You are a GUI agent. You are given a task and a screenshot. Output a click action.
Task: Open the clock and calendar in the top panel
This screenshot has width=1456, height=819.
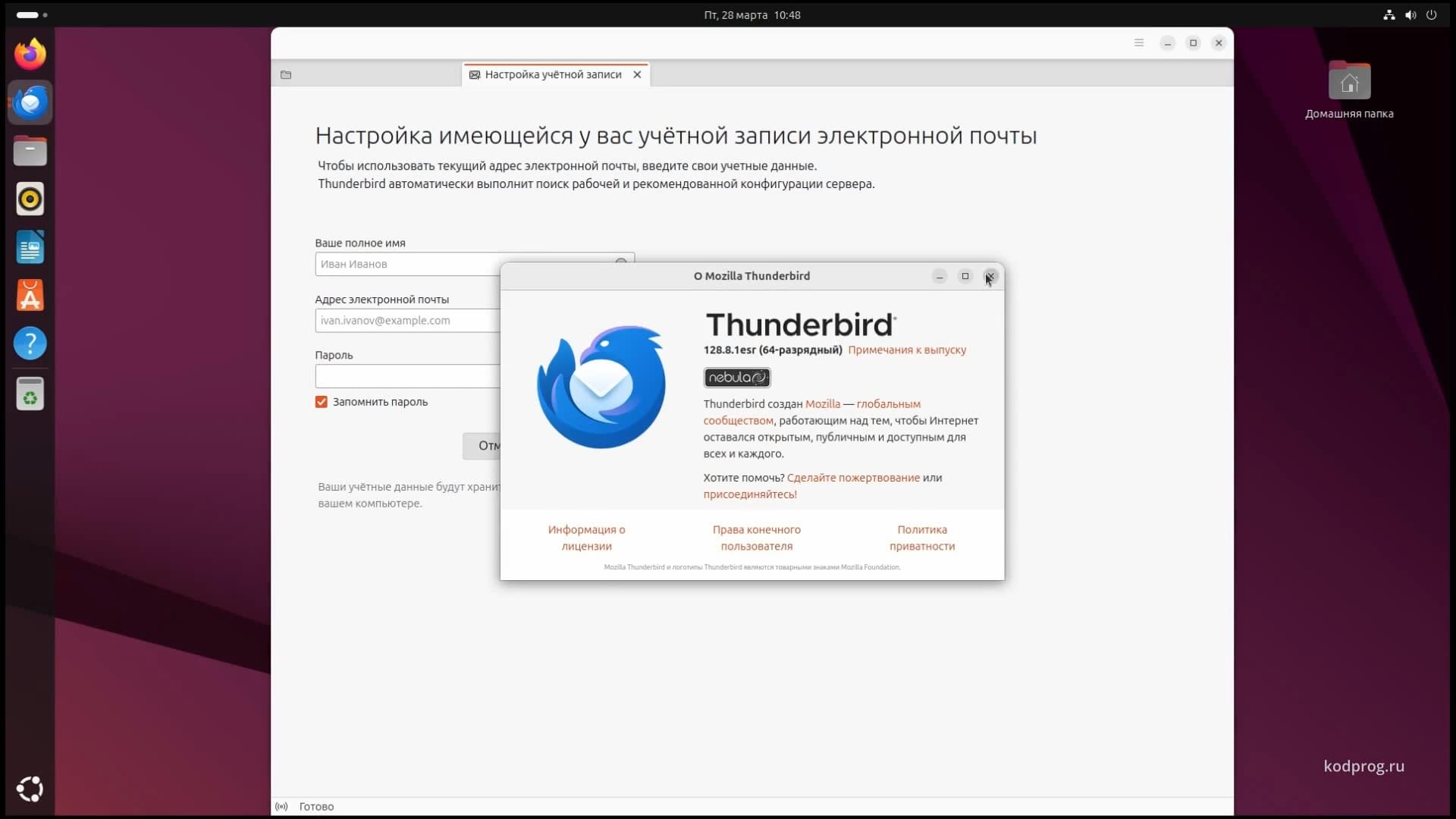click(752, 14)
